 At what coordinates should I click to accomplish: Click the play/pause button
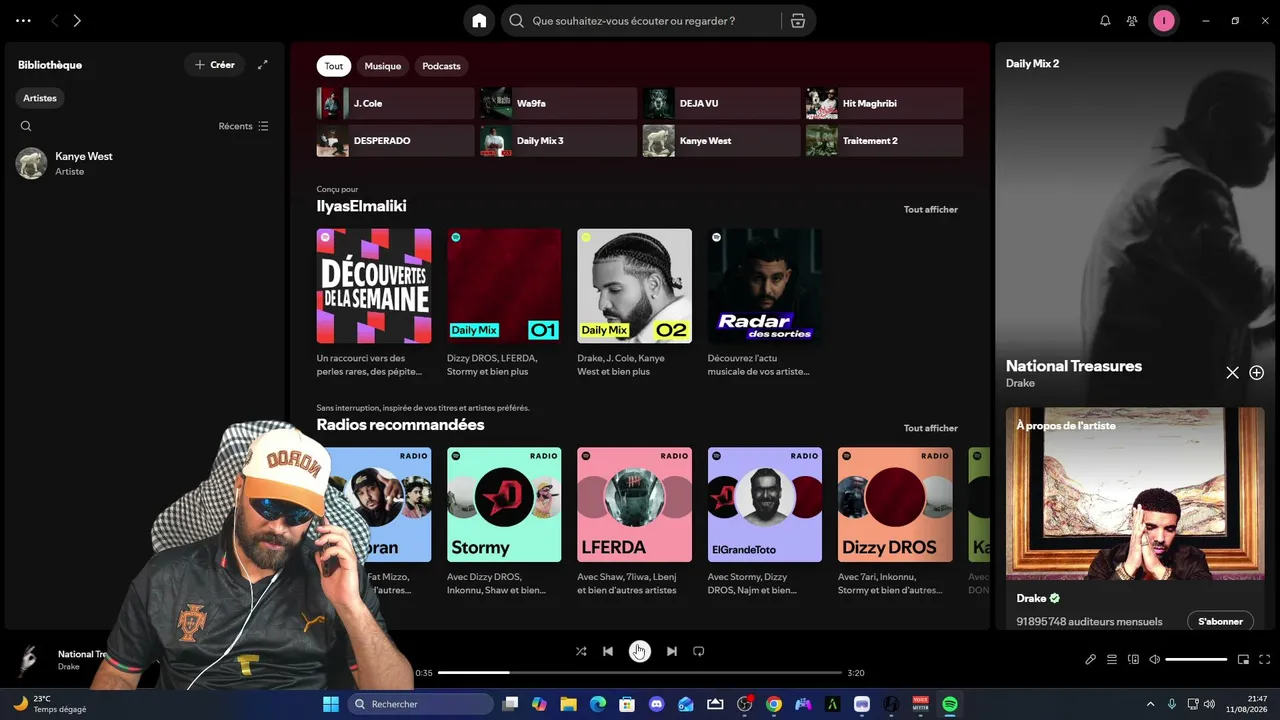[639, 651]
